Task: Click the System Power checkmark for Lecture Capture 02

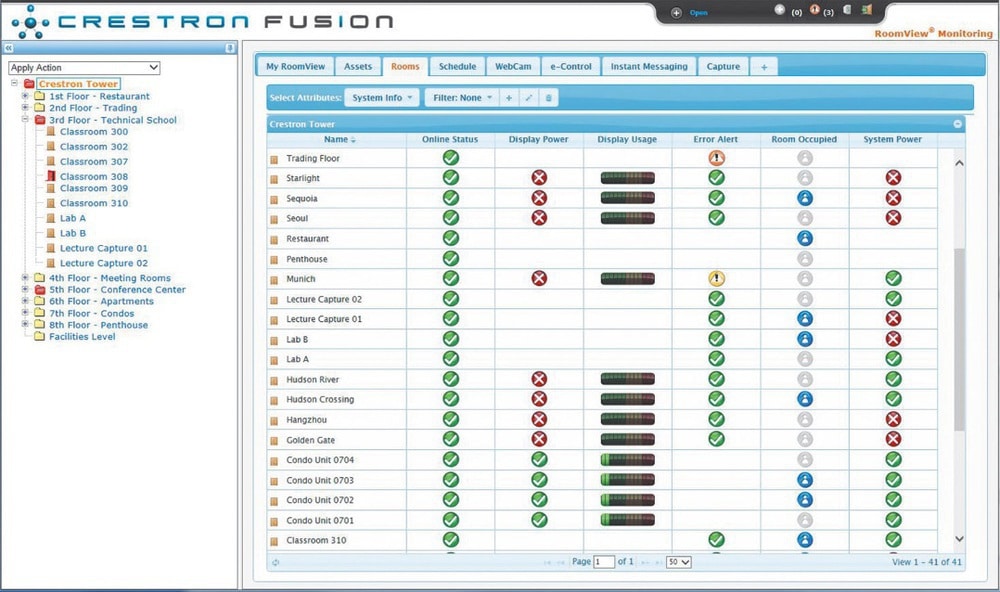Action: click(x=893, y=299)
